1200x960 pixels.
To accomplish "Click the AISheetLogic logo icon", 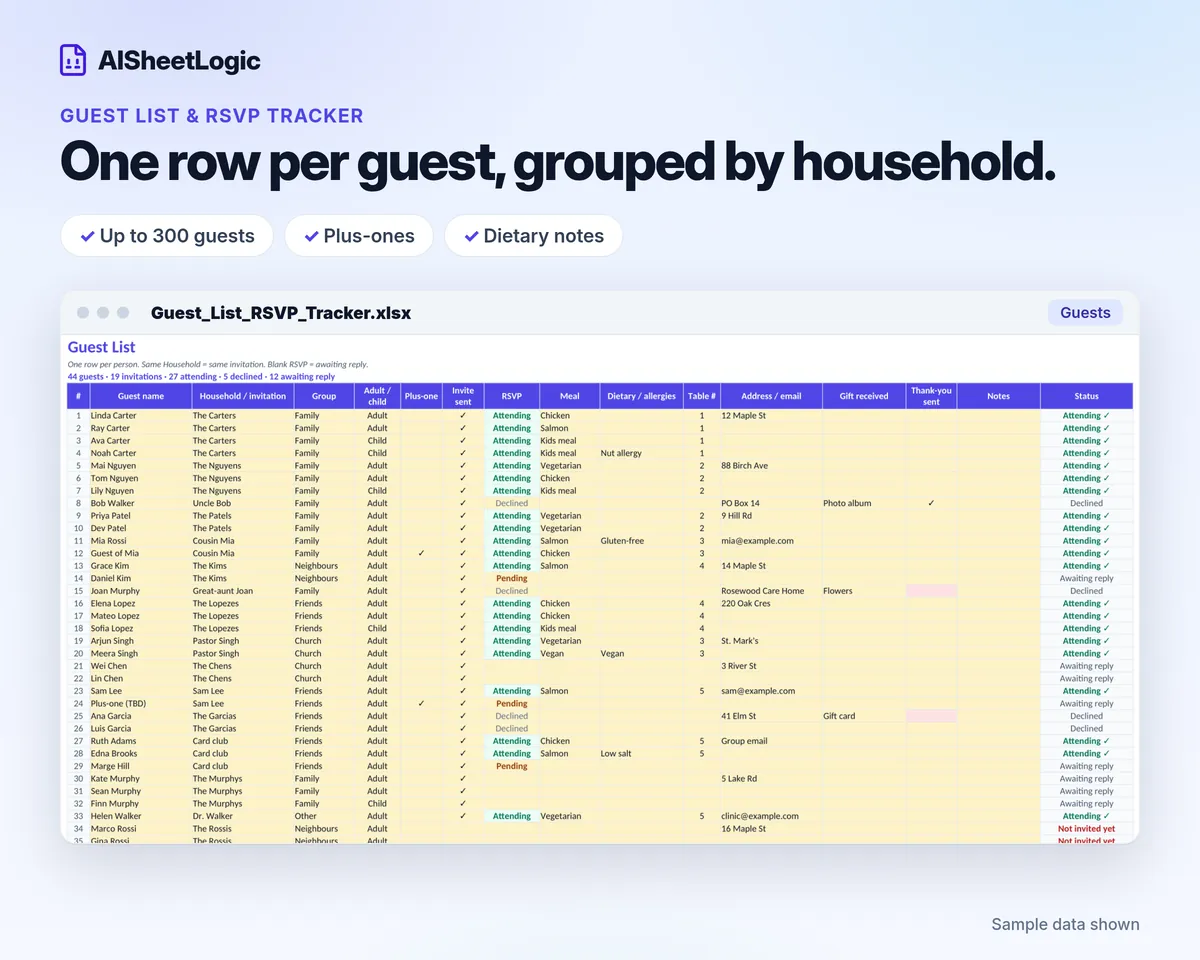I will 73,60.
